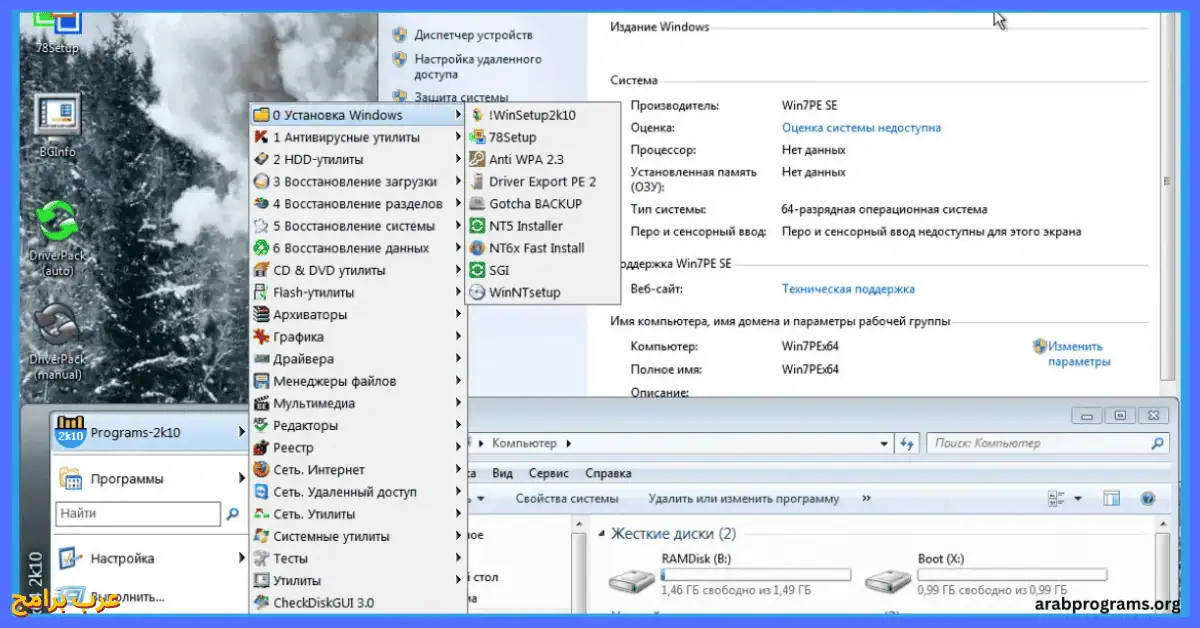This screenshot has width=1200, height=628.
Task: Click the NT5 Installer icon
Action: pos(477,226)
